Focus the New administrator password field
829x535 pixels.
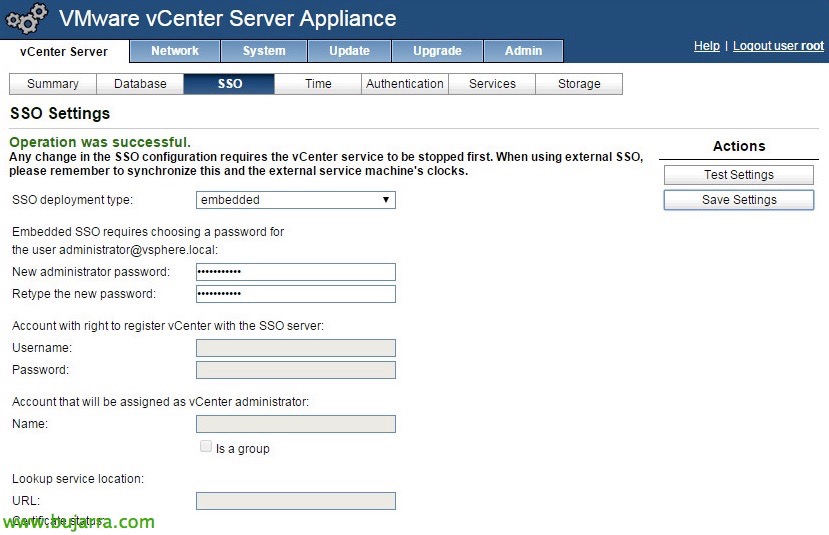click(295, 272)
